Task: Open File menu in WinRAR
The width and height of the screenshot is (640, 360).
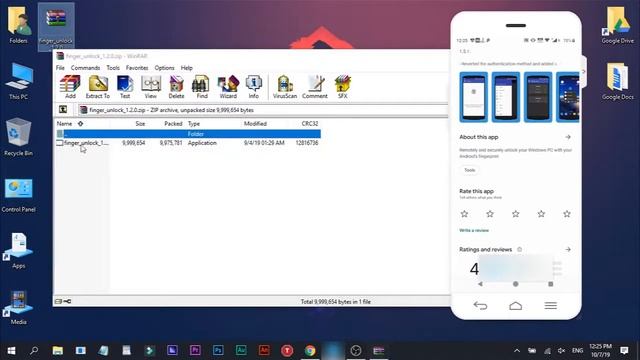Action: tap(60, 68)
